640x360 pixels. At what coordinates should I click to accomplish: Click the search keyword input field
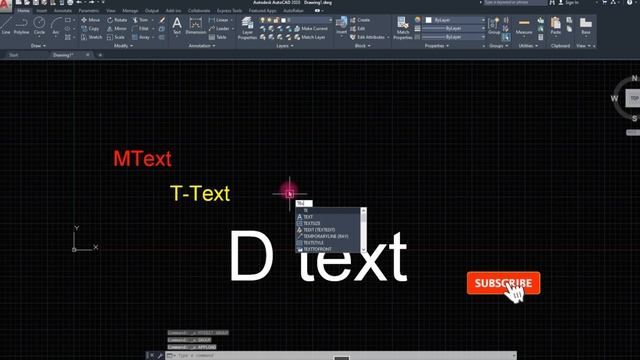(x=515, y=2)
